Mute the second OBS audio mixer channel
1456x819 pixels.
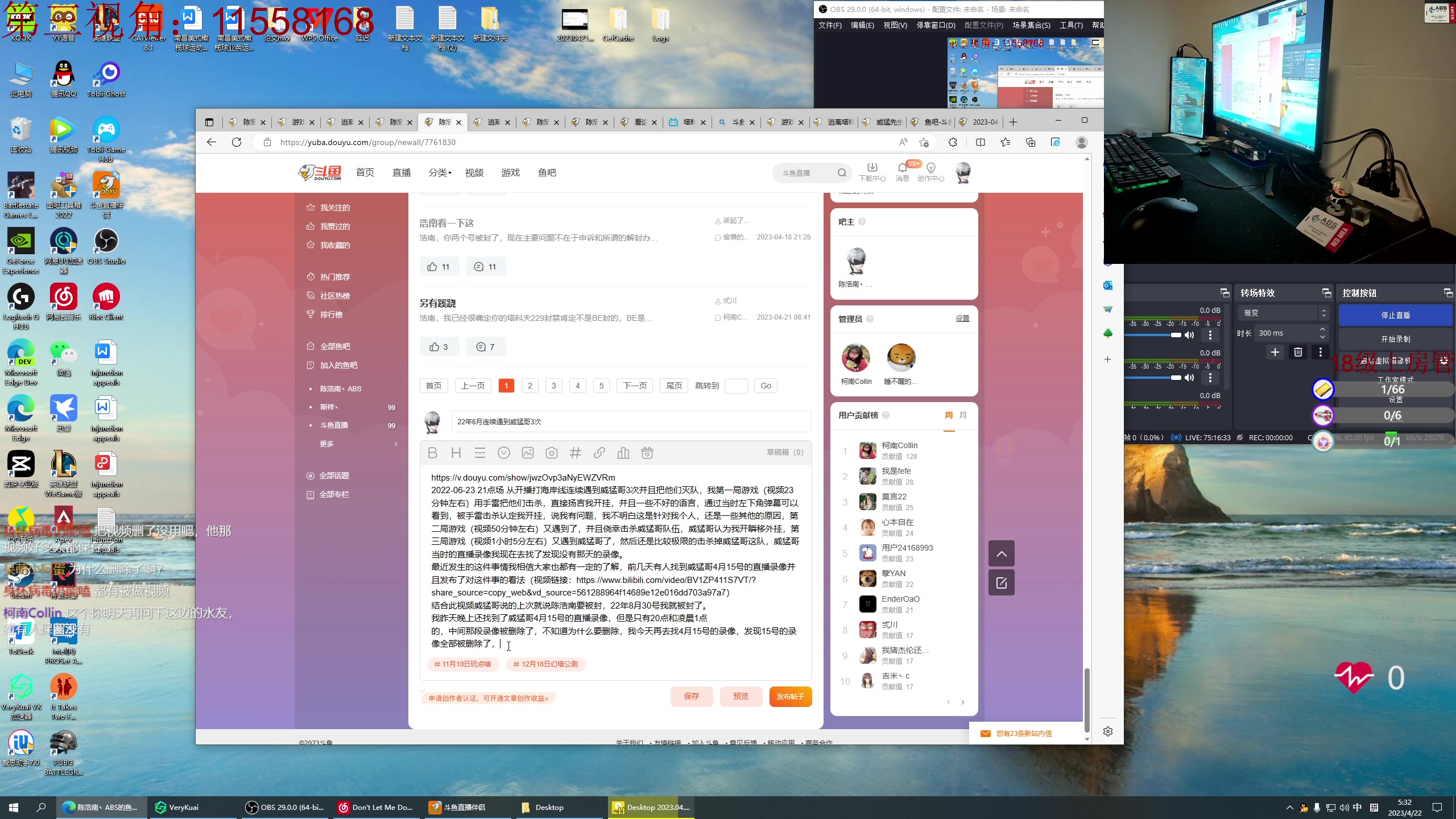[1189, 378]
